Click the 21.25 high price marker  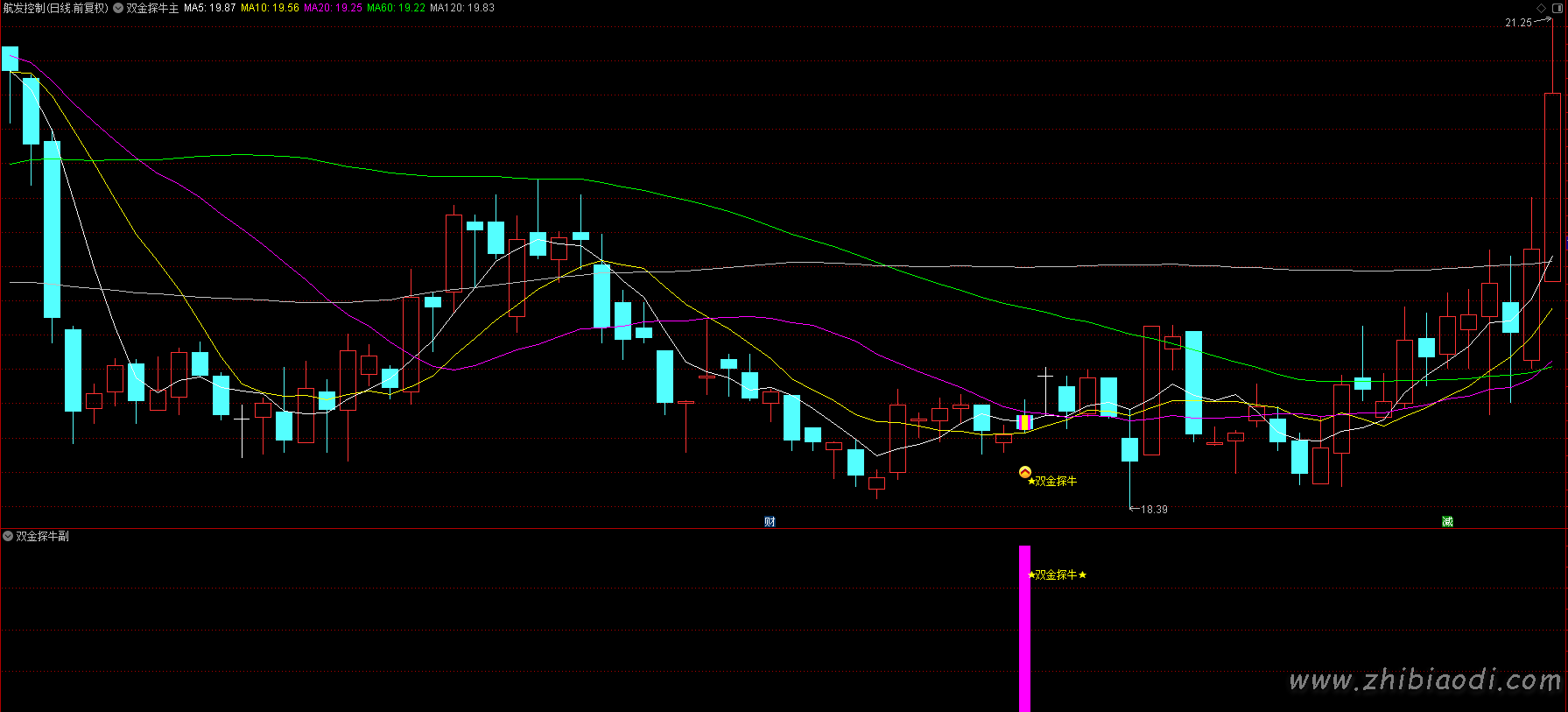[1518, 23]
